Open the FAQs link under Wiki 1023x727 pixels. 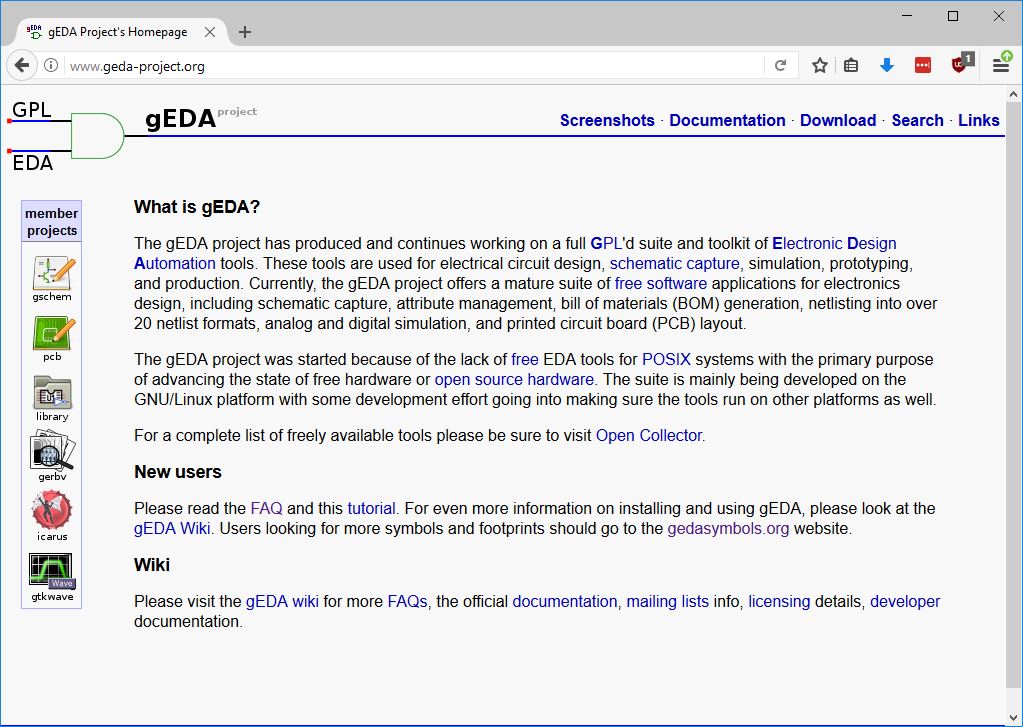(x=408, y=602)
